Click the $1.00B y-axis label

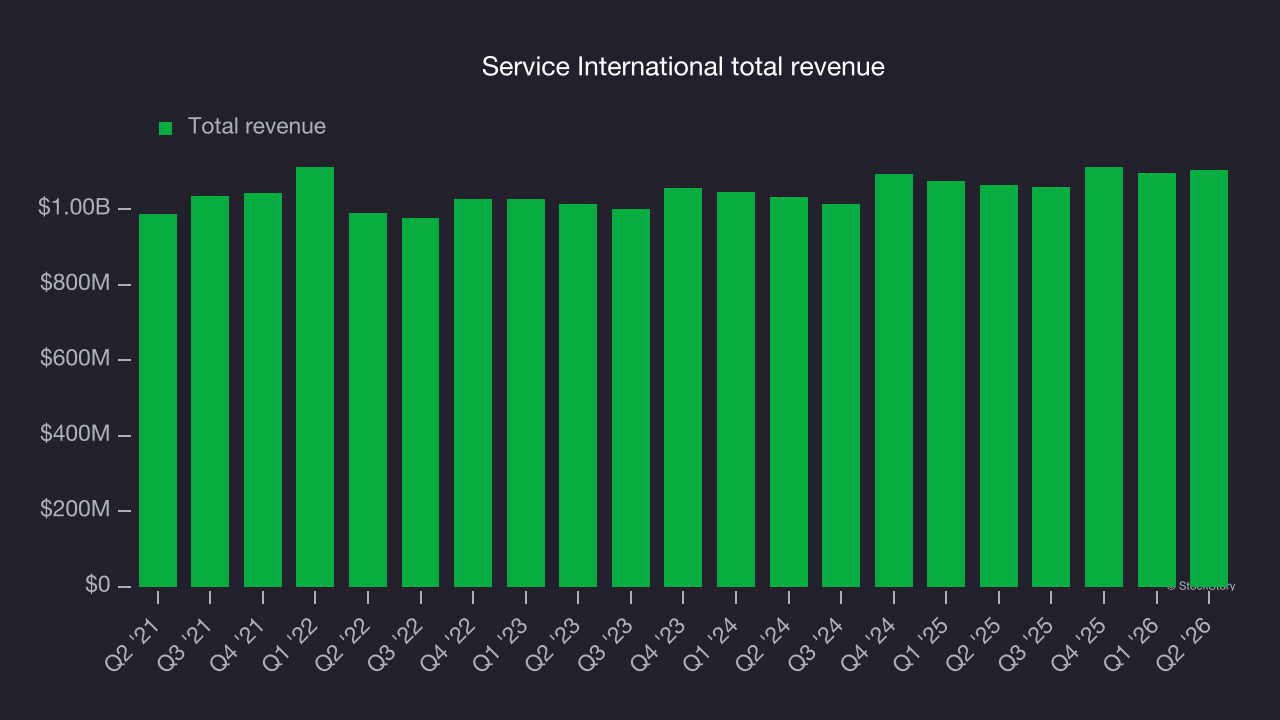point(74,208)
